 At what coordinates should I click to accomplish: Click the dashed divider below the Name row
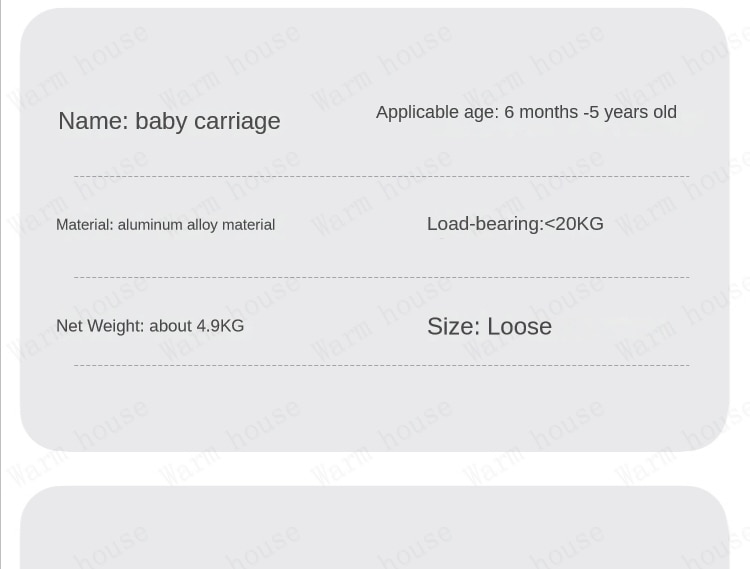tap(382, 176)
